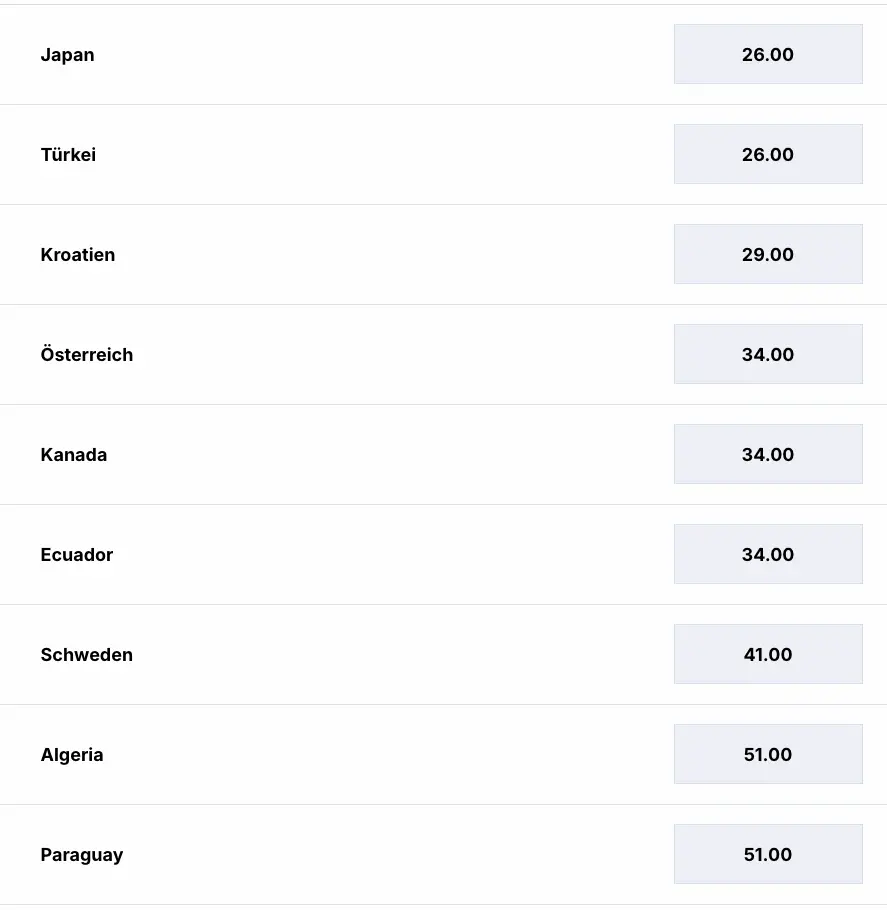Click the row containing Schweden
Screen dimensions: 887x910
click(400, 654)
